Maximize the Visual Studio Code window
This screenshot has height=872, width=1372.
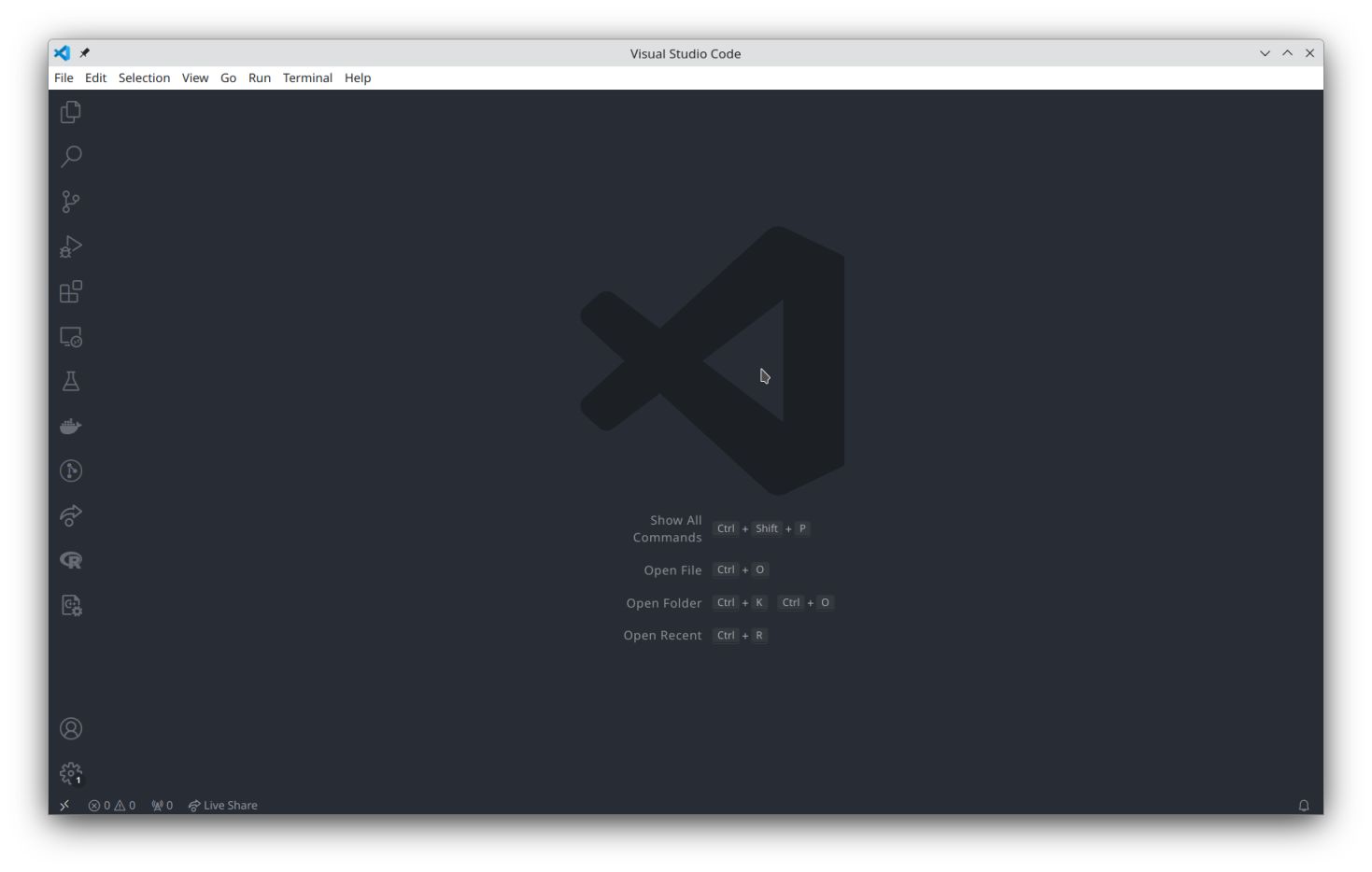tap(1287, 53)
